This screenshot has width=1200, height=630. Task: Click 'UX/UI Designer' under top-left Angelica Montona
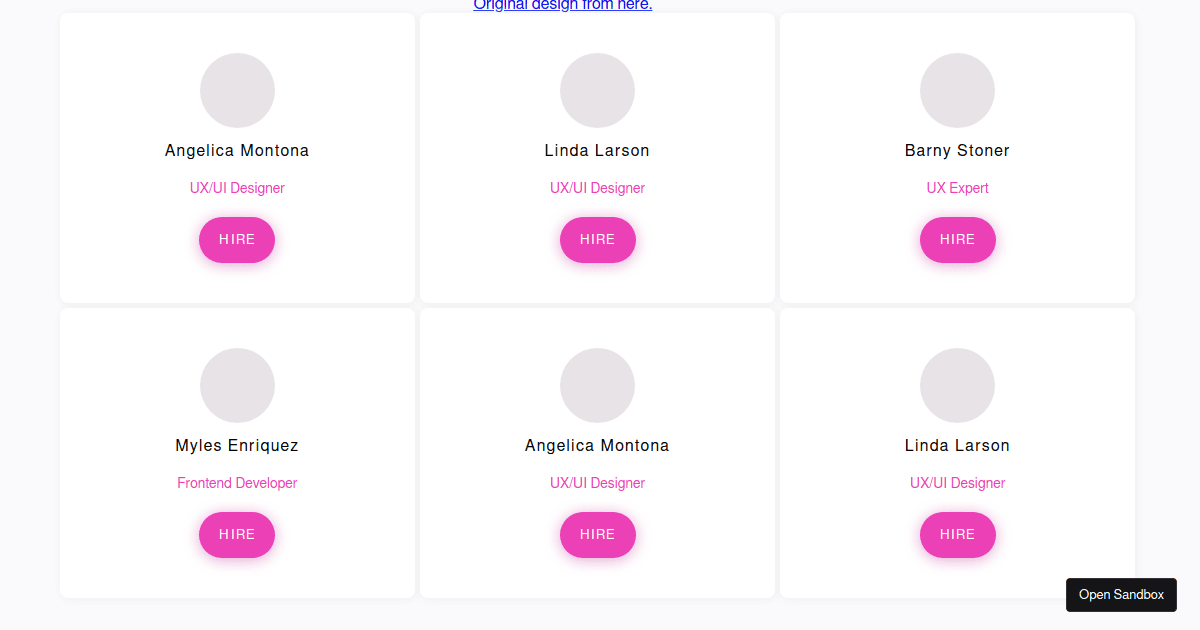tap(237, 187)
